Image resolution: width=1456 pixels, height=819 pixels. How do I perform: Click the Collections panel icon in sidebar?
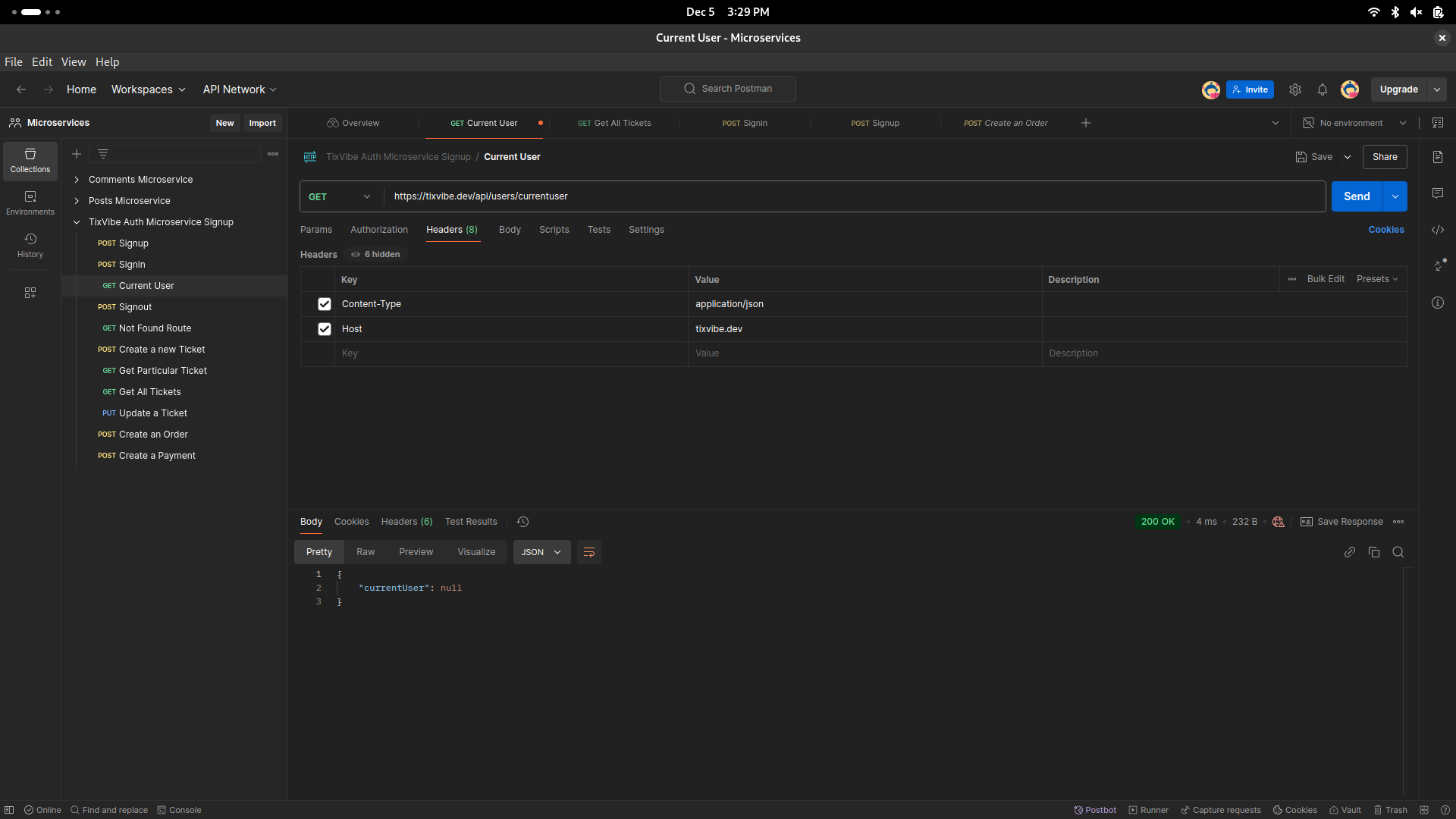pyautogui.click(x=30, y=160)
